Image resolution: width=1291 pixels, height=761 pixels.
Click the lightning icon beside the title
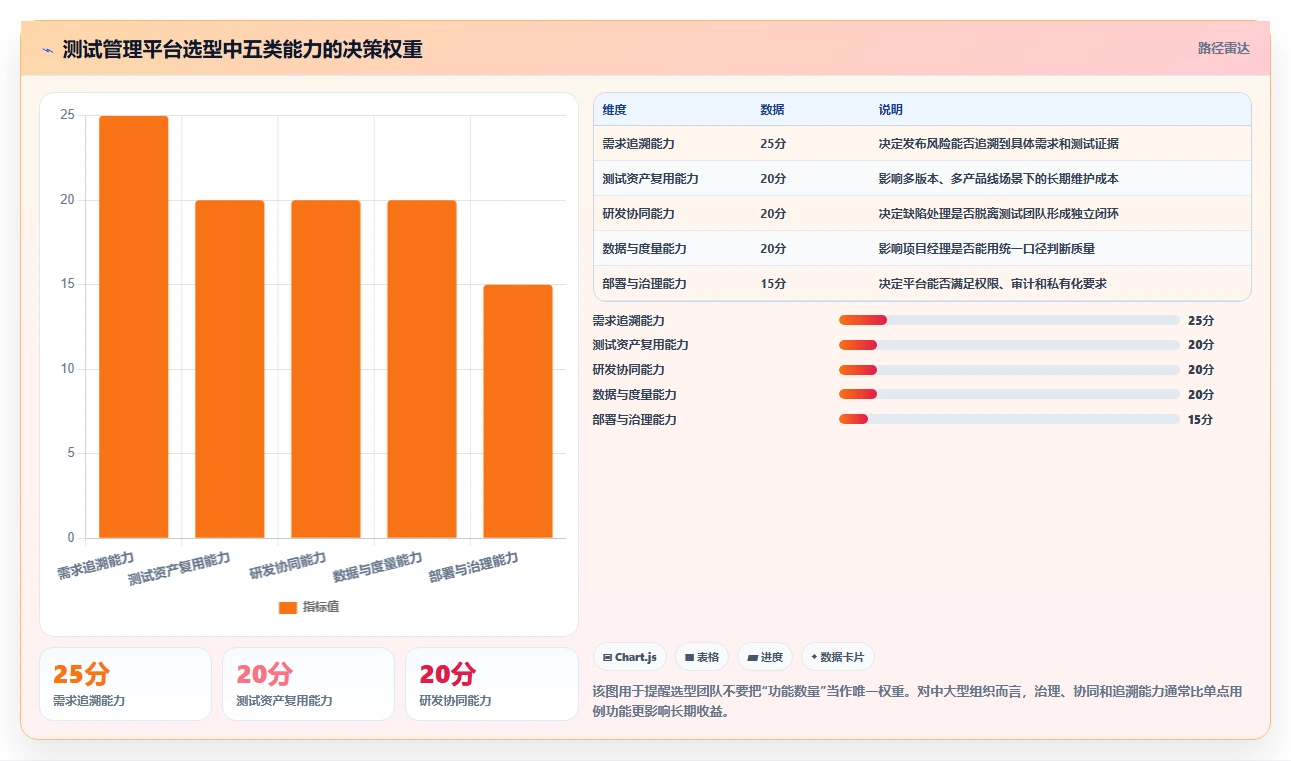47,50
